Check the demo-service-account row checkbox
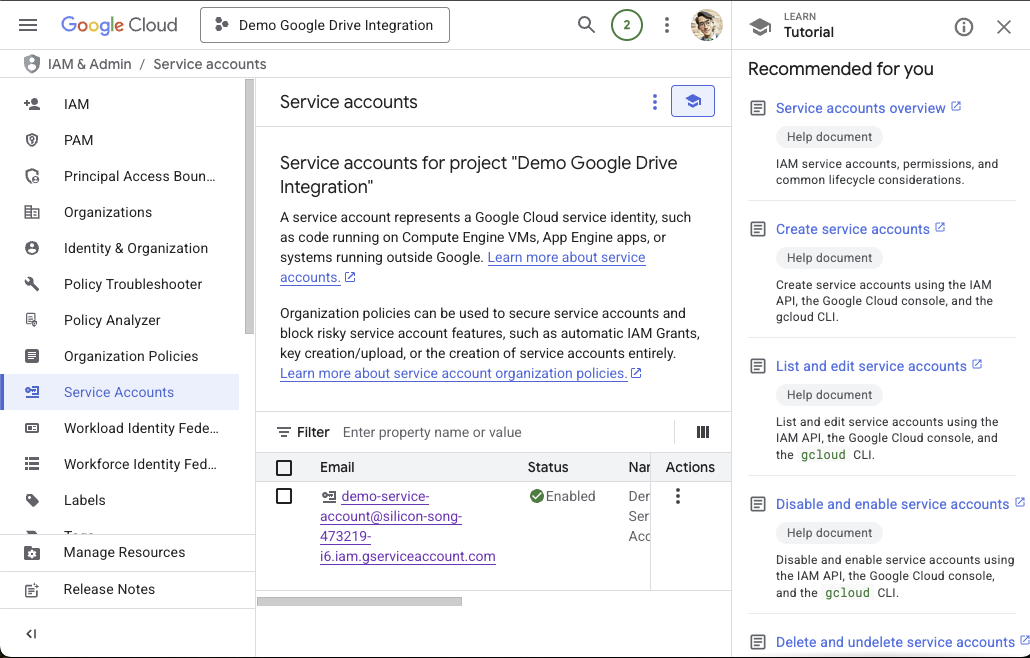The image size is (1030, 658). coord(284,496)
